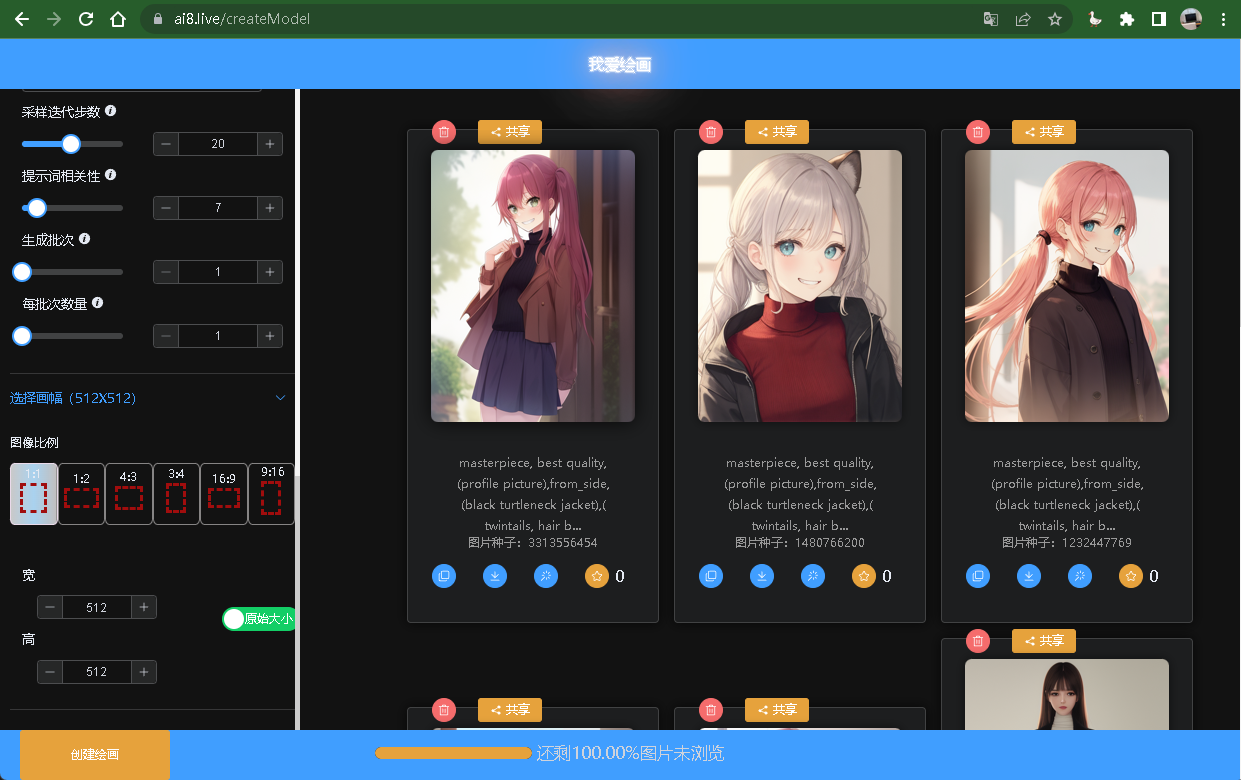Delete the image with seed 1480766200

pos(710,132)
